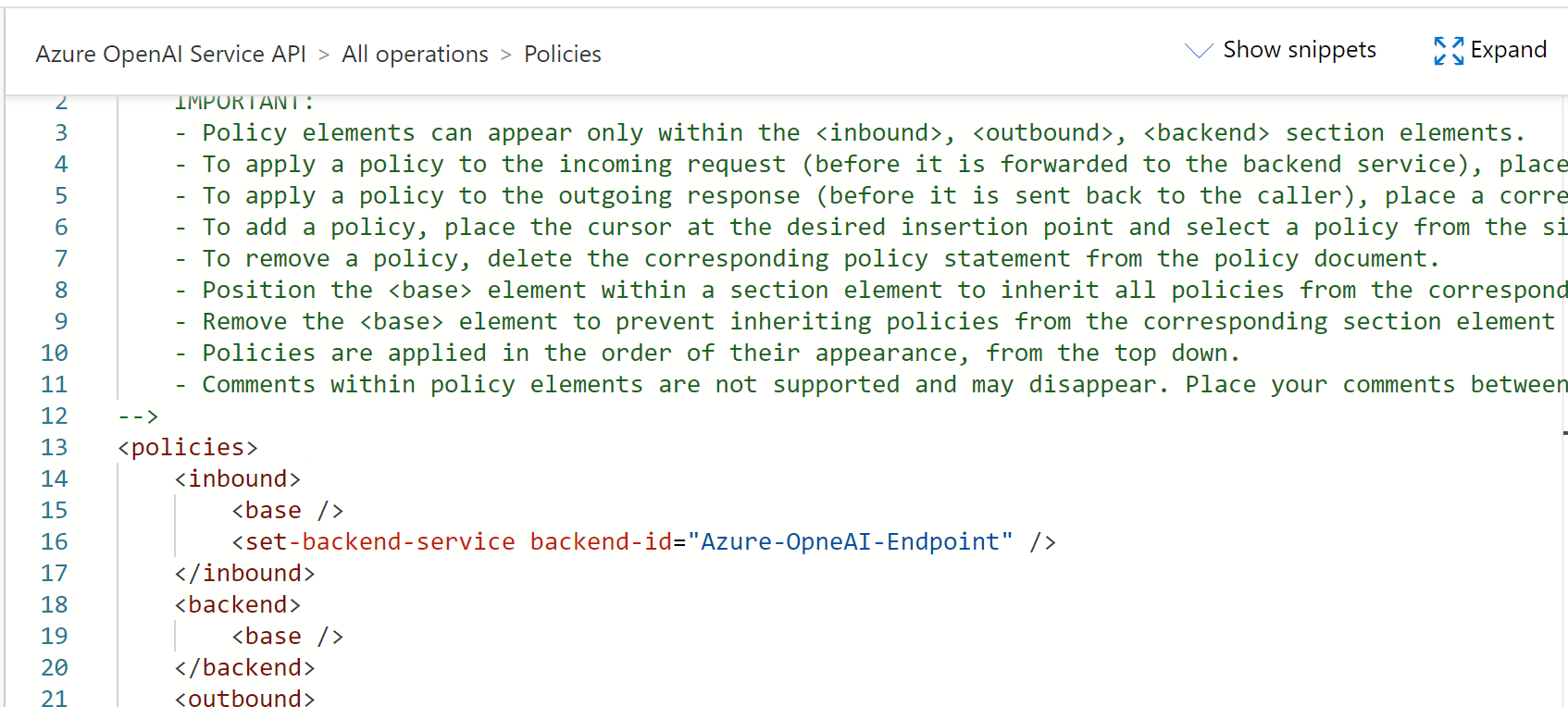1568x707 pixels.
Task: Click the <base /> element on line 19
Action: point(288,637)
